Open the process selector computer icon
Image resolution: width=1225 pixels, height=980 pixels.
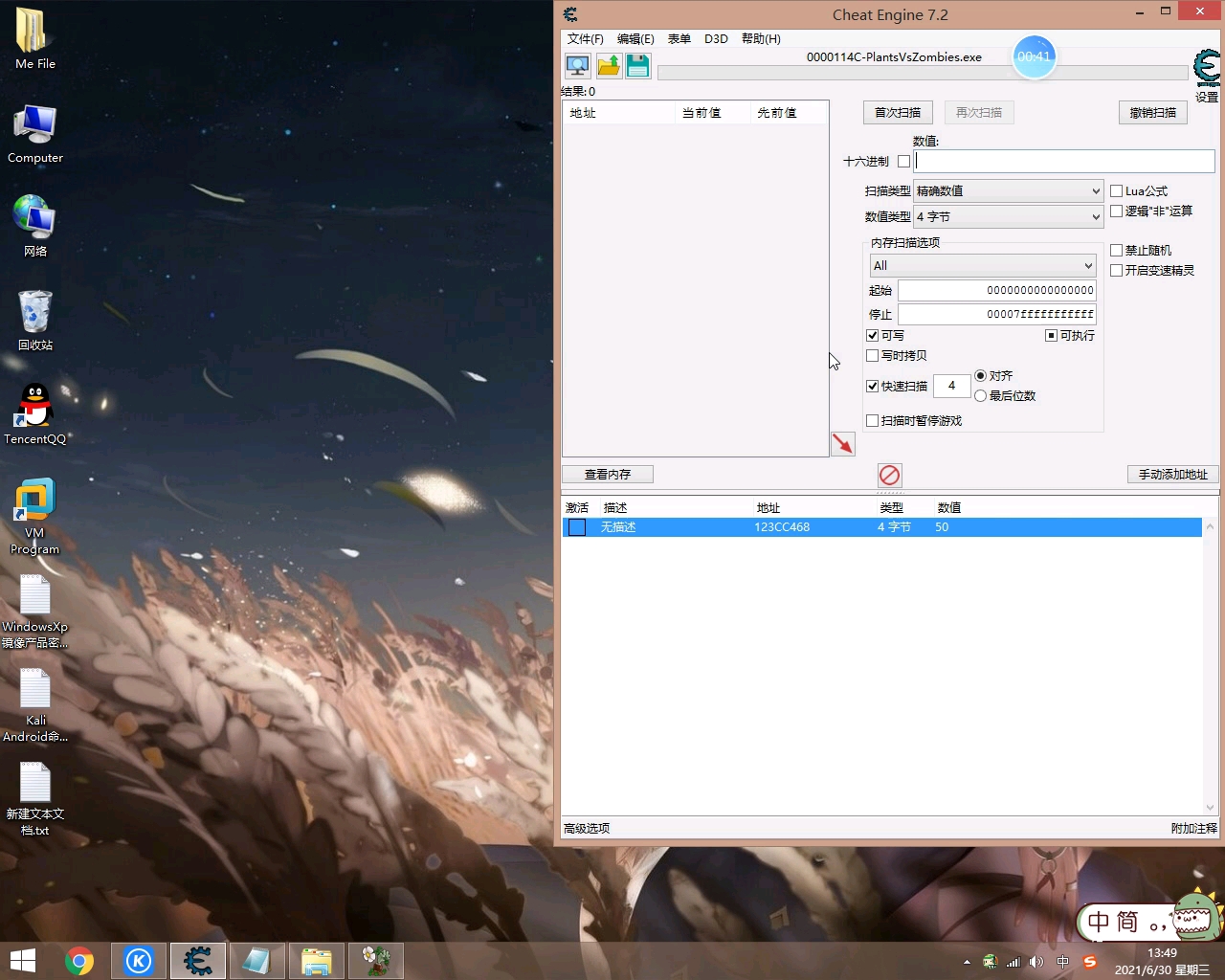577,66
